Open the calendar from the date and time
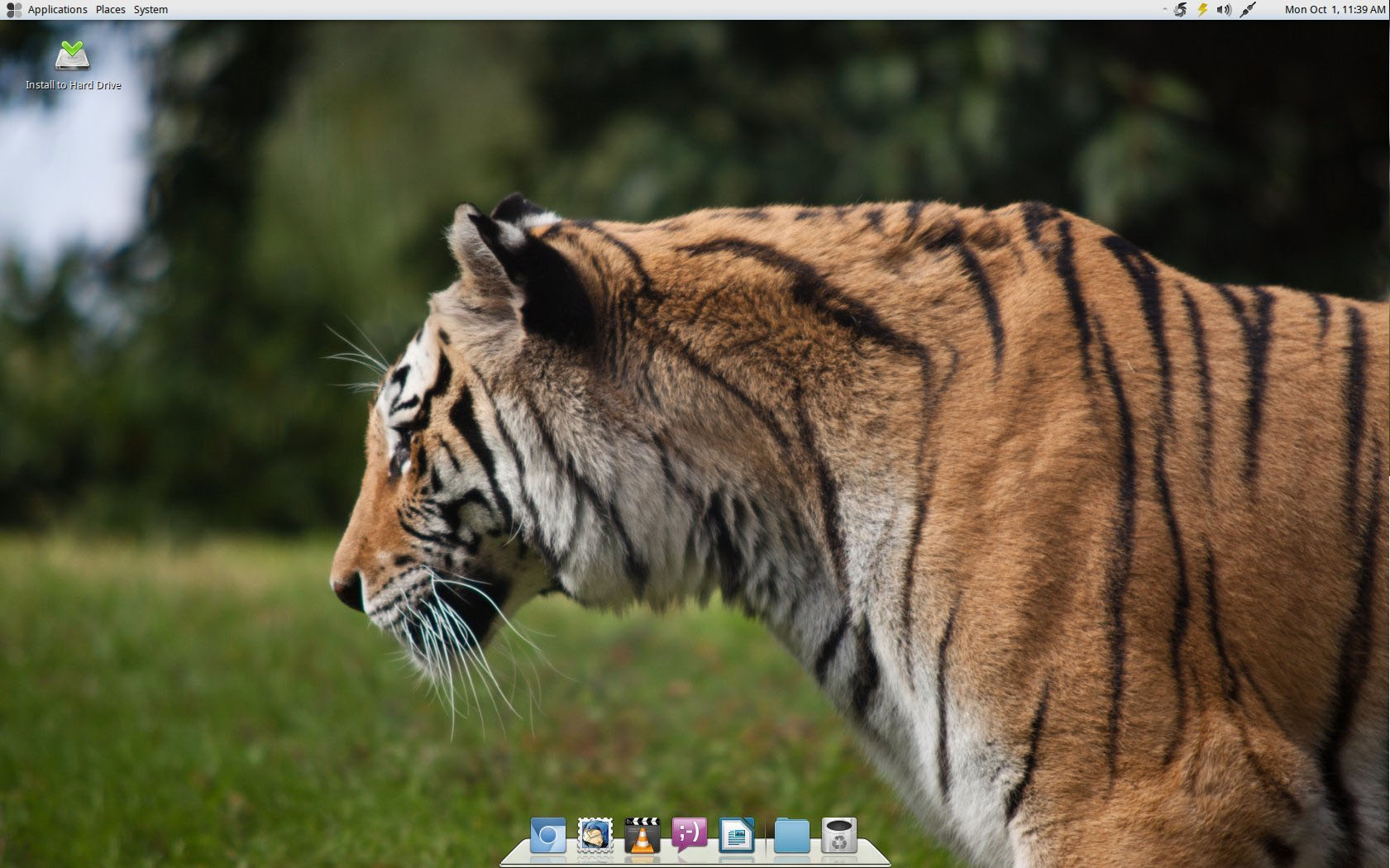 pyautogui.click(x=1334, y=10)
